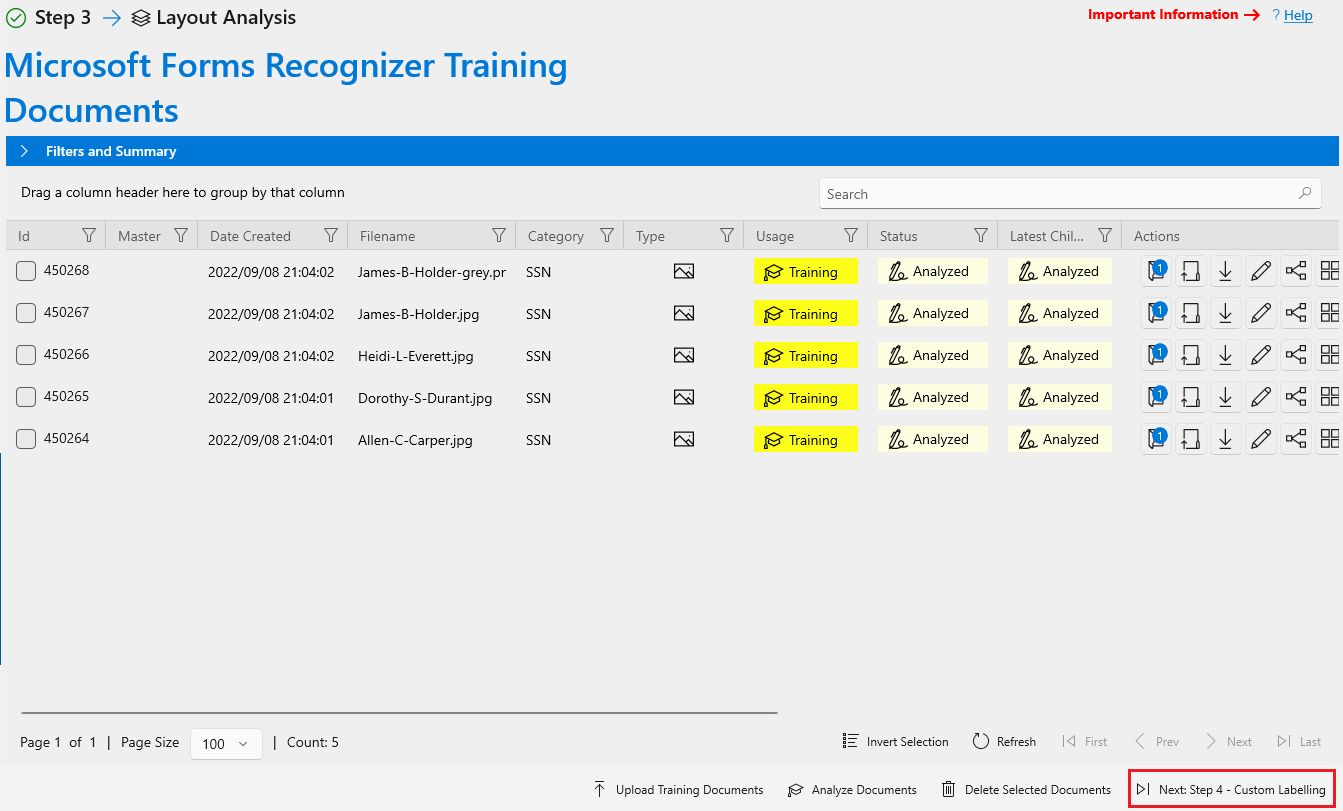Click the page-upload icon for Dorothy-S-Durant.jpg
This screenshot has width=1343, height=811.
point(1191,397)
